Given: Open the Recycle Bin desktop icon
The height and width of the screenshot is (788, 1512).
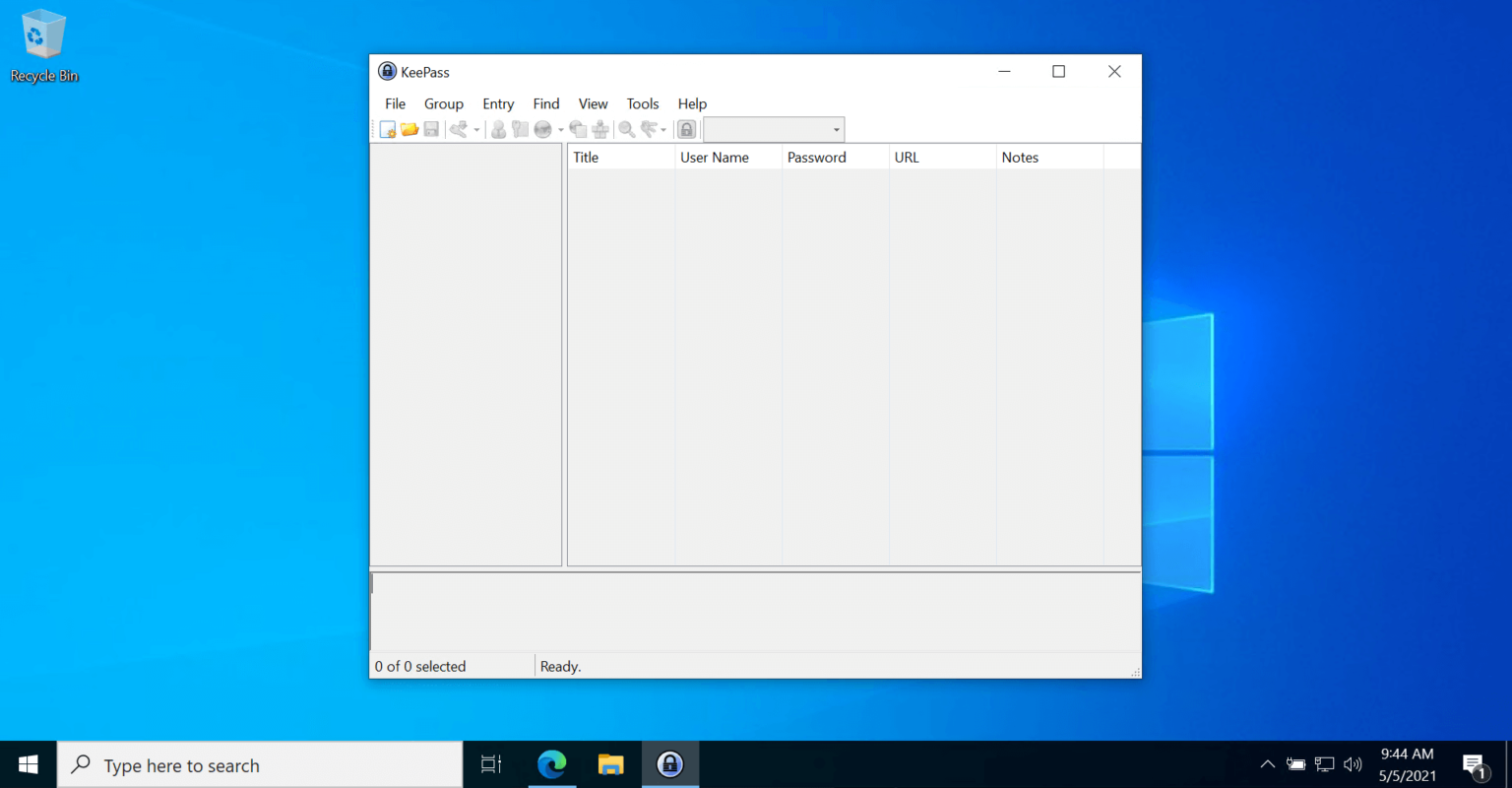Looking at the screenshot, I should pyautogui.click(x=43, y=46).
